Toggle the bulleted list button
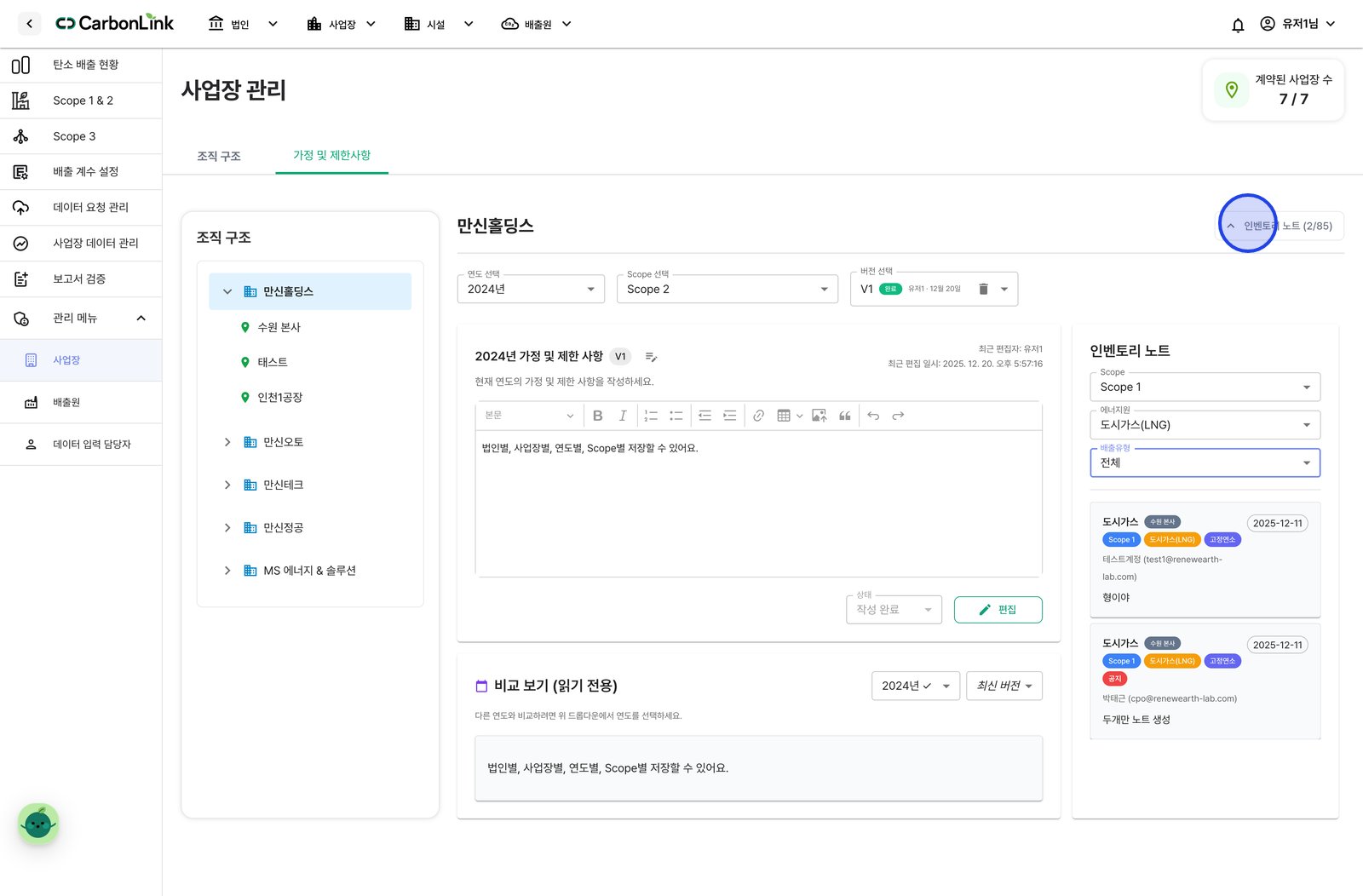This screenshot has height=896, width=1363. point(676,416)
